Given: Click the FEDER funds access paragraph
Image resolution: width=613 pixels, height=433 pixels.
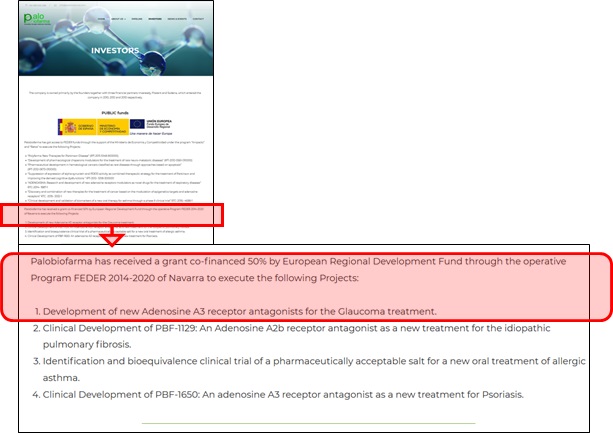Looking at the screenshot, I should [x=115, y=144].
